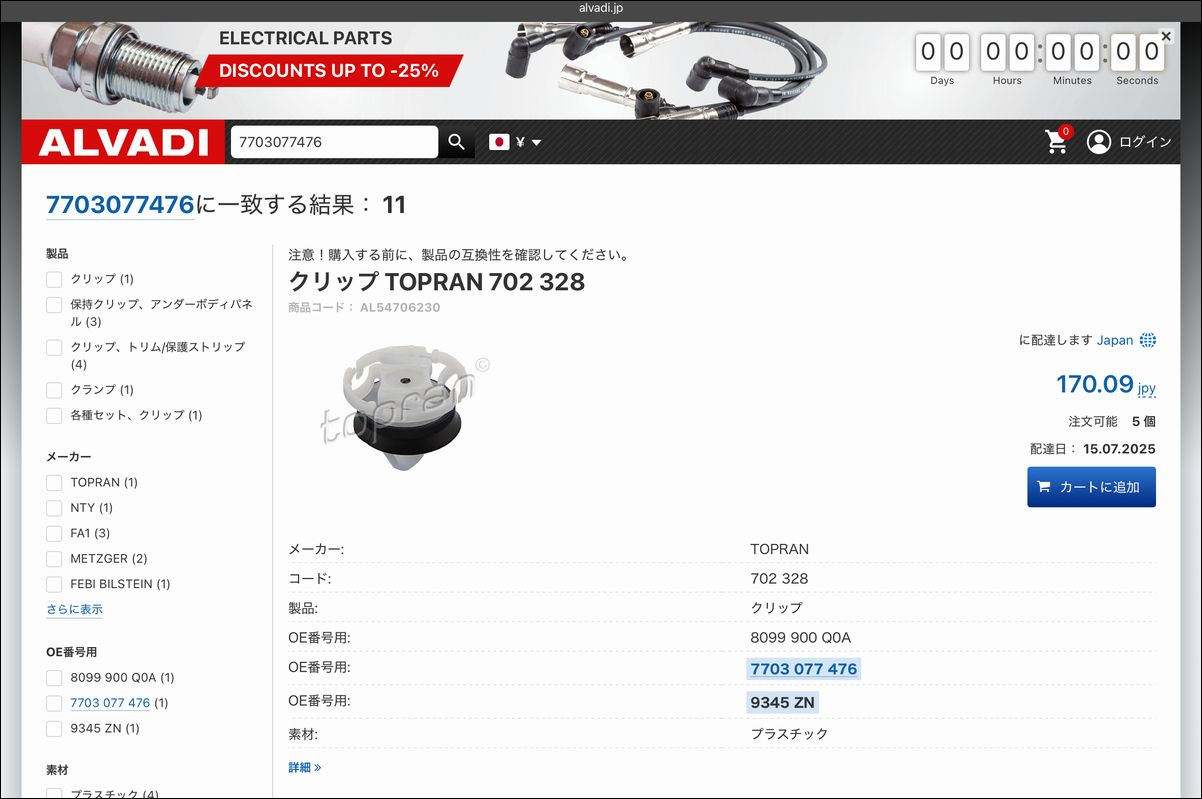The image size is (1202, 799).
Task: Click the カートに追加 button
Action: coord(1091,487)
